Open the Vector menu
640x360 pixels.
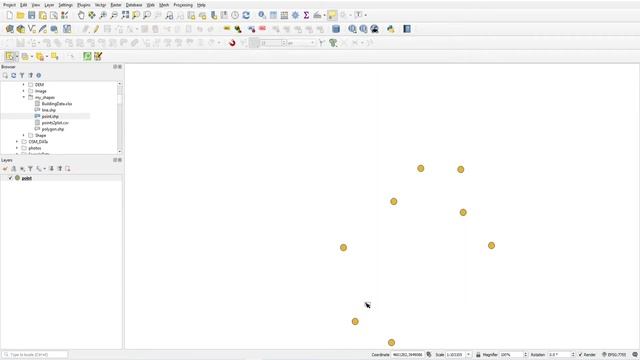tap(100, 5)
